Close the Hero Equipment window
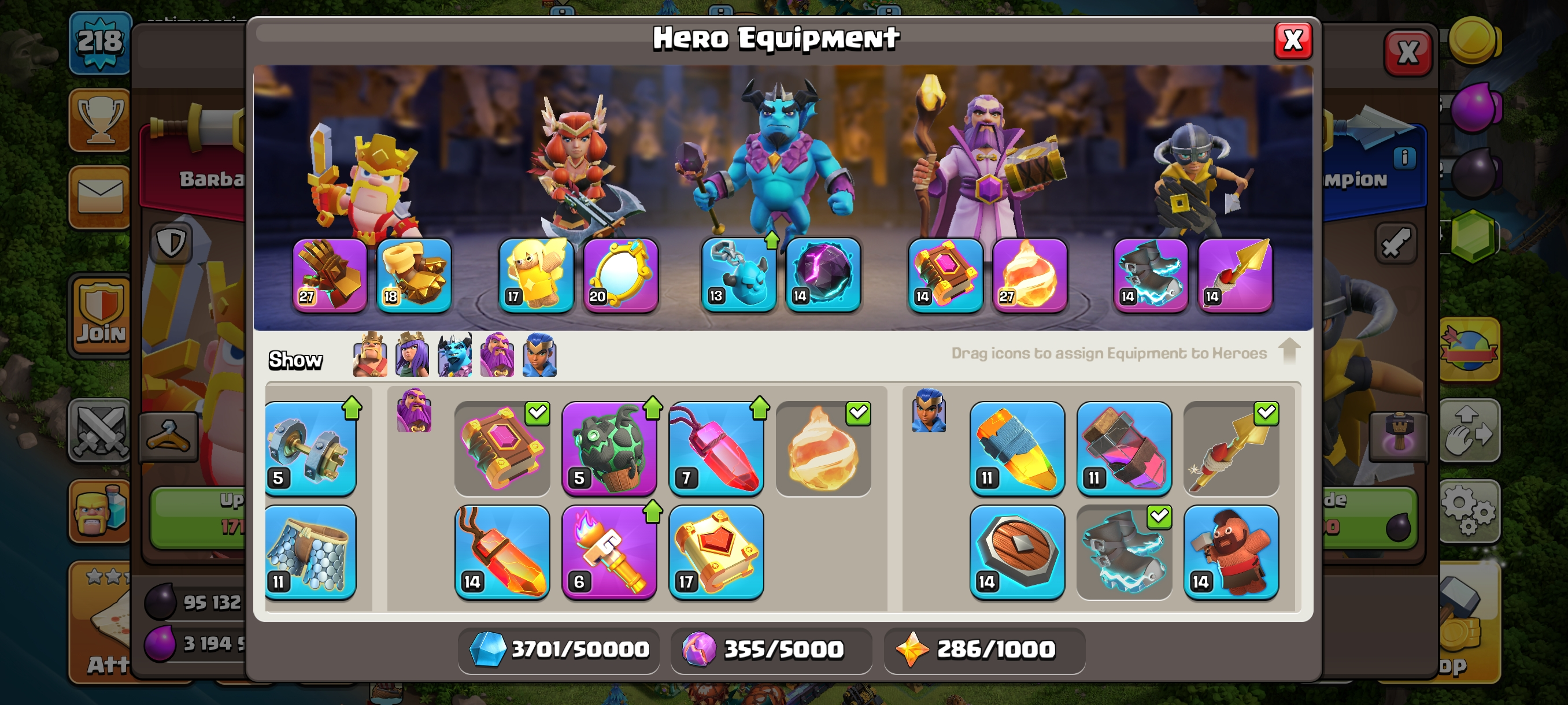Screen dimensions: 1568x705 [x=1293, y=41]
